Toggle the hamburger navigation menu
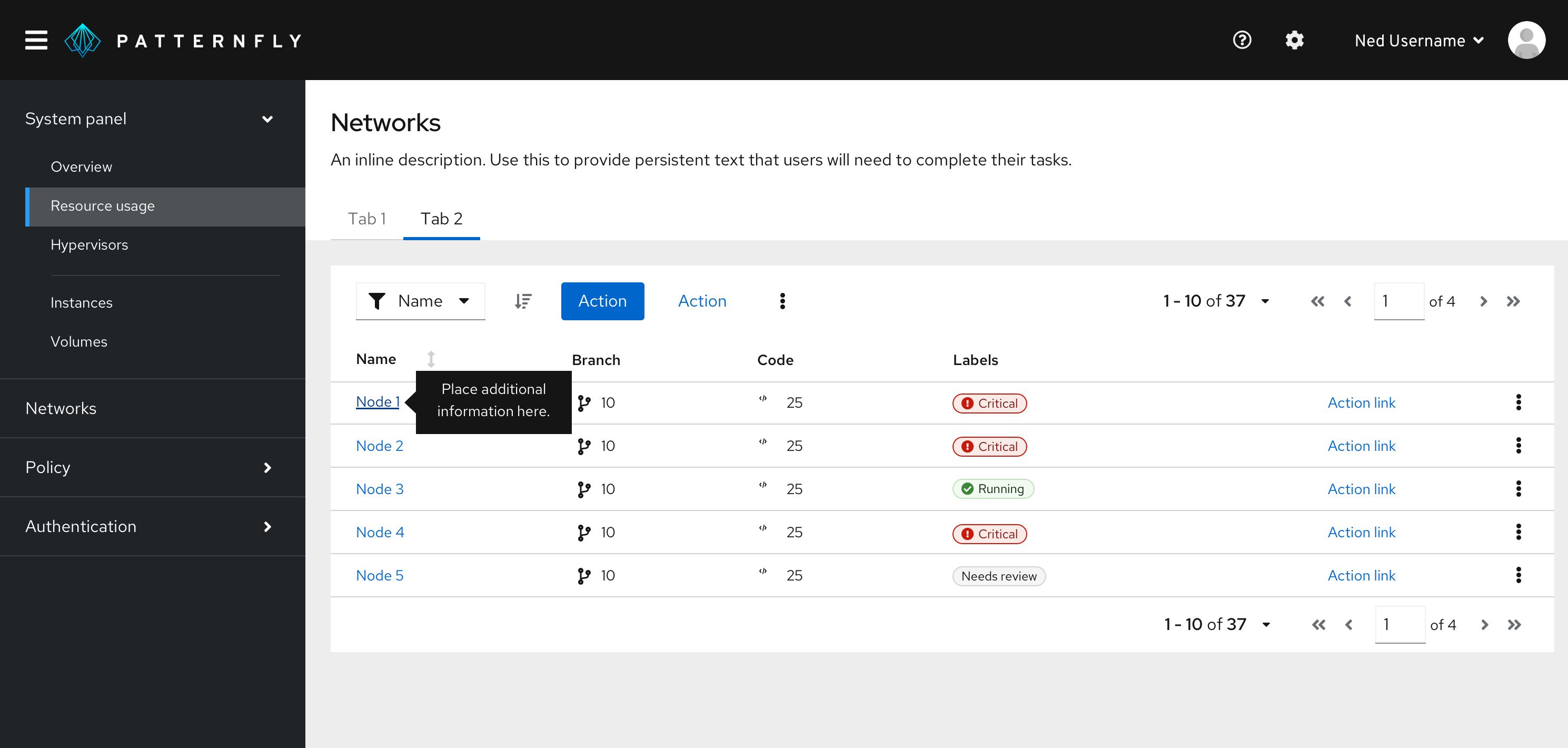1568x748 pixels. pos(36,40)
